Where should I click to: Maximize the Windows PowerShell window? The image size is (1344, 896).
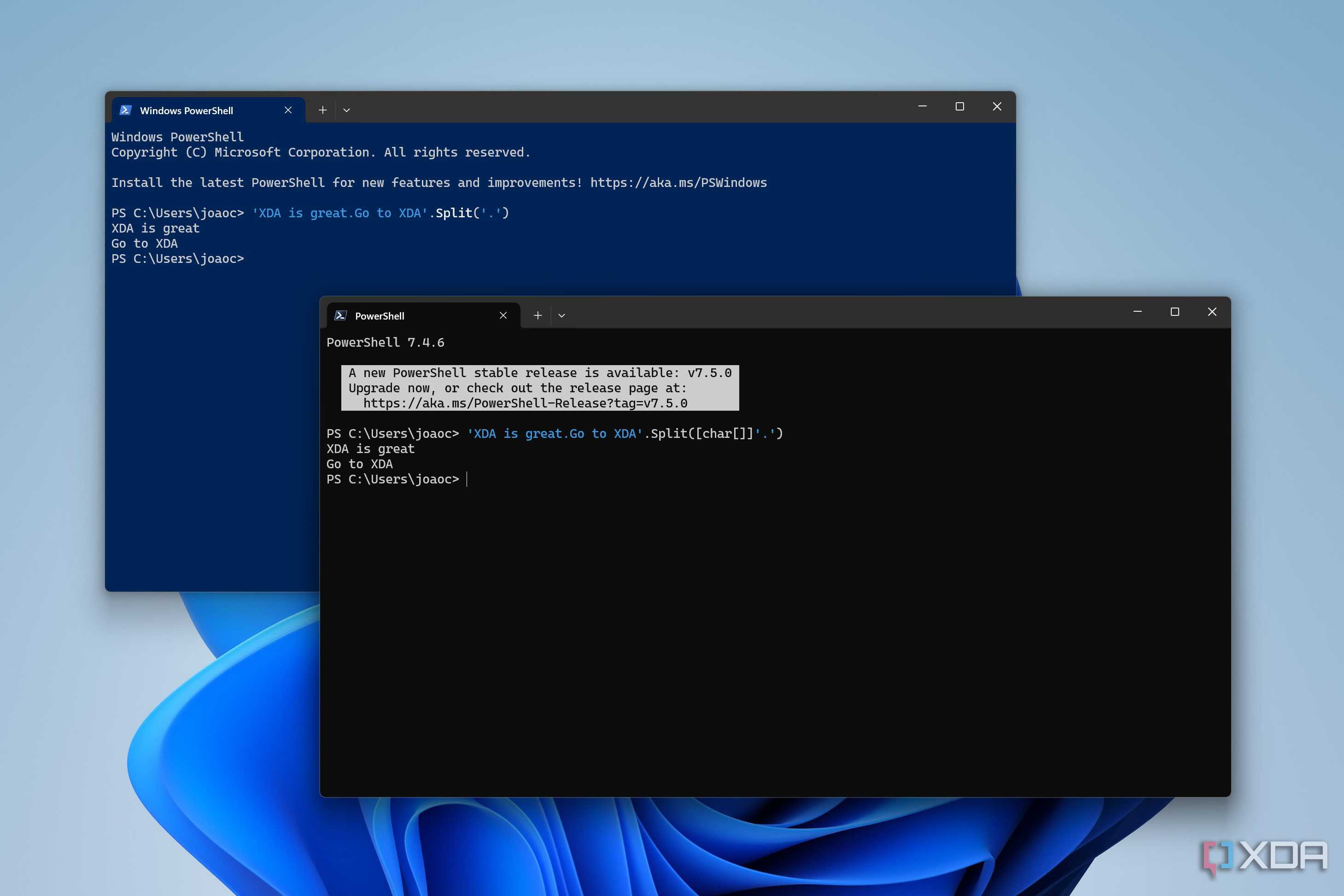click(x=960, y=107)
